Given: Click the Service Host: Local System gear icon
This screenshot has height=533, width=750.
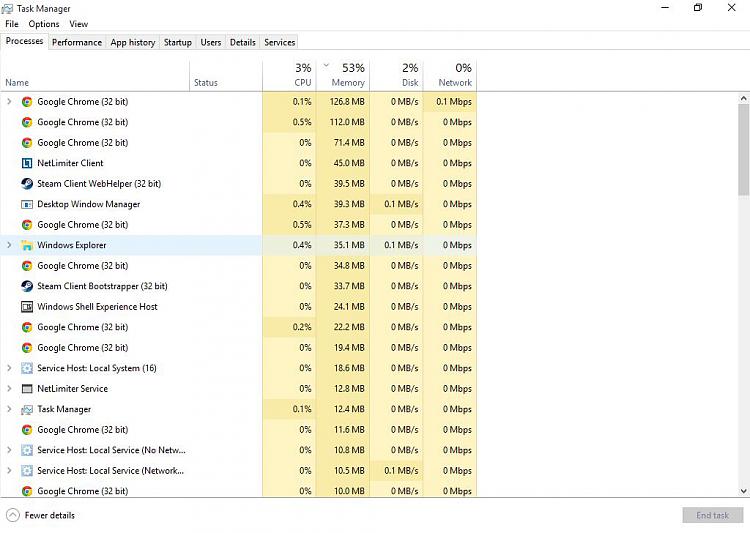Looking at the screenshot, I should click(x=27, y=368).
